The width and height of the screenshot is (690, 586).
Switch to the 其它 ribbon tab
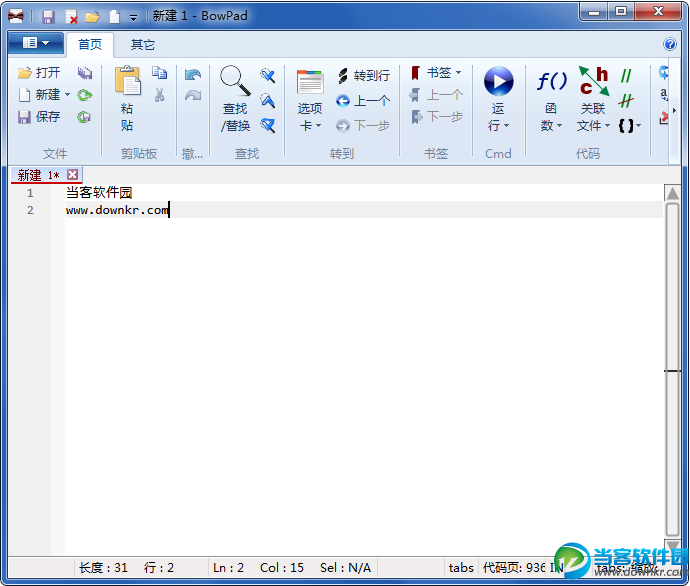click(x=143, y=44)
